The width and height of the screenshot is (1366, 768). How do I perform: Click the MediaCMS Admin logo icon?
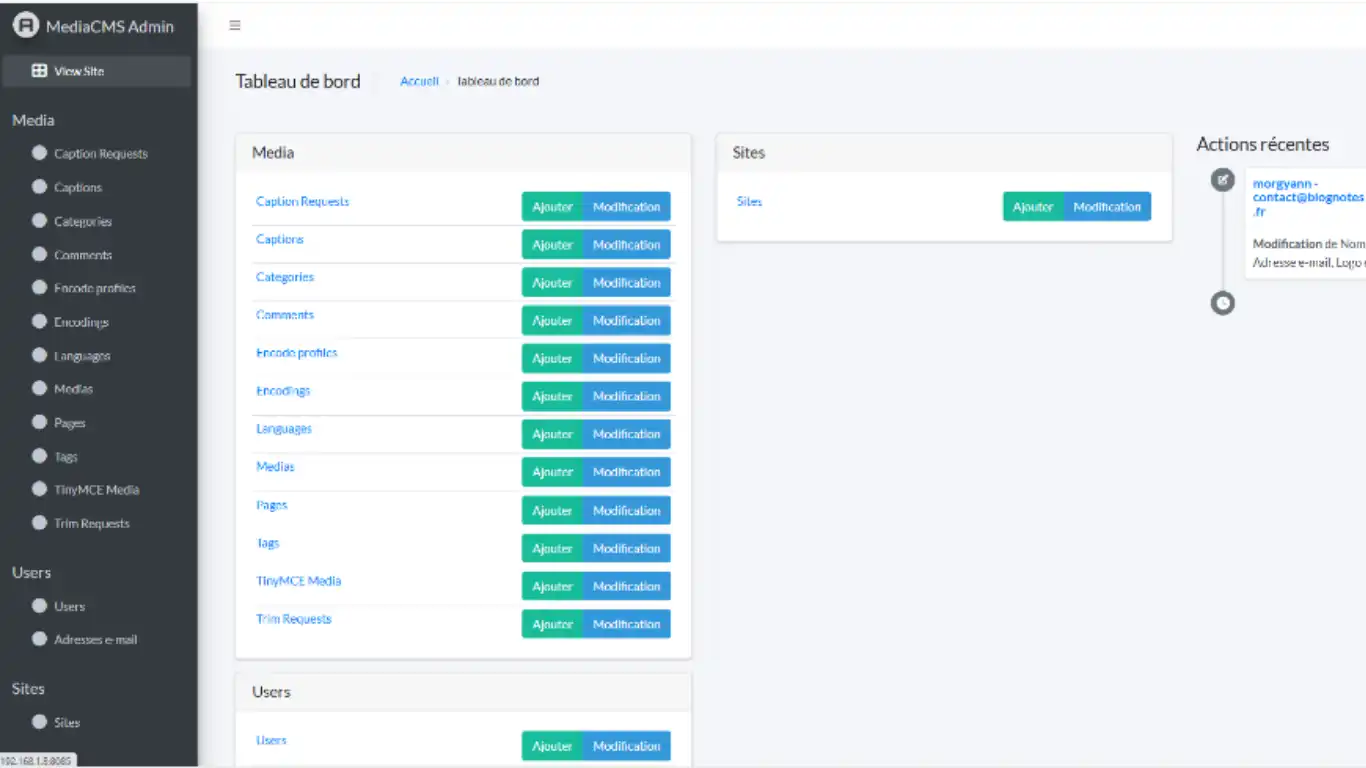tap(25, 26)
